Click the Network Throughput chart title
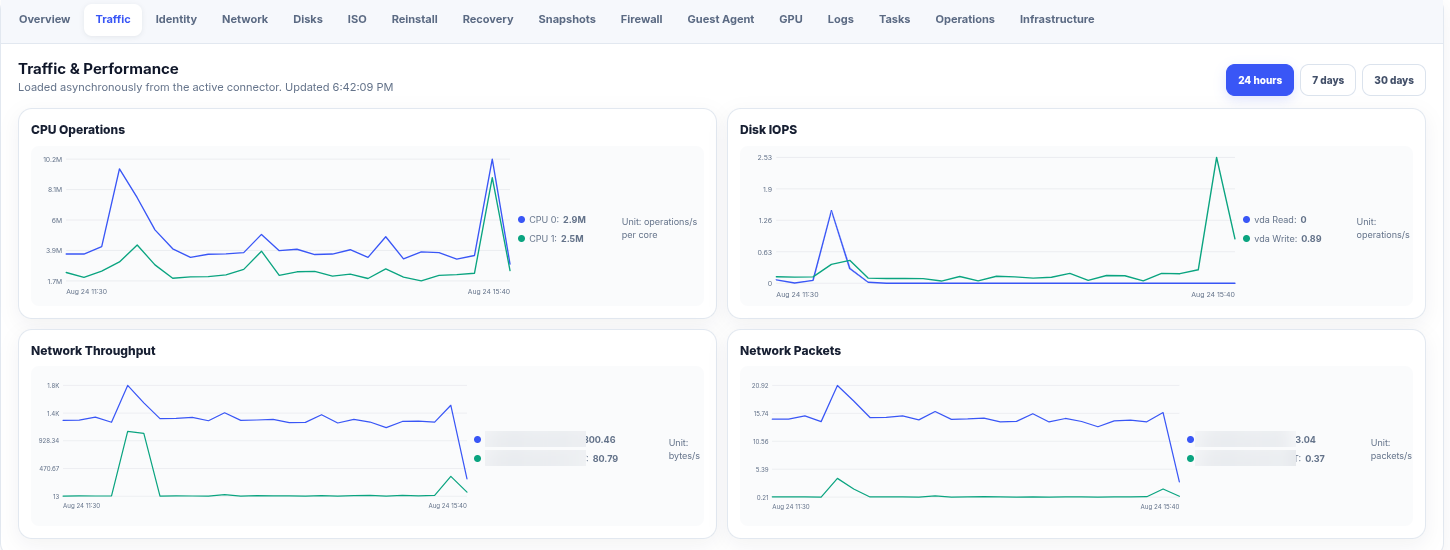The width and height of the screenshot is (1450, 550). [93, 351]
